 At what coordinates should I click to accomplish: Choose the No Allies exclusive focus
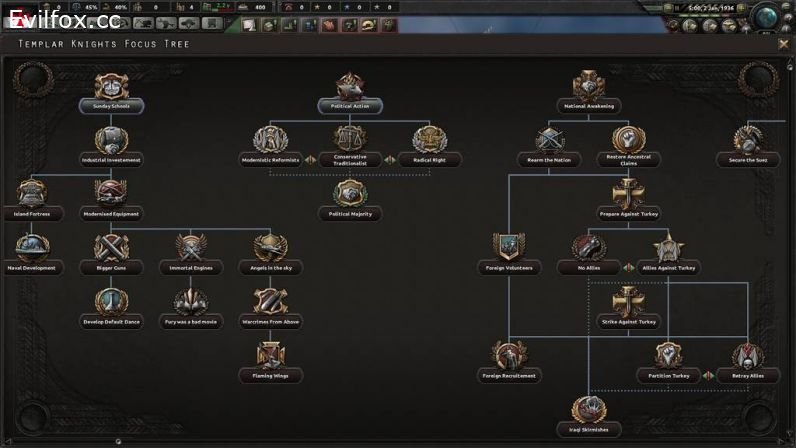589,248
